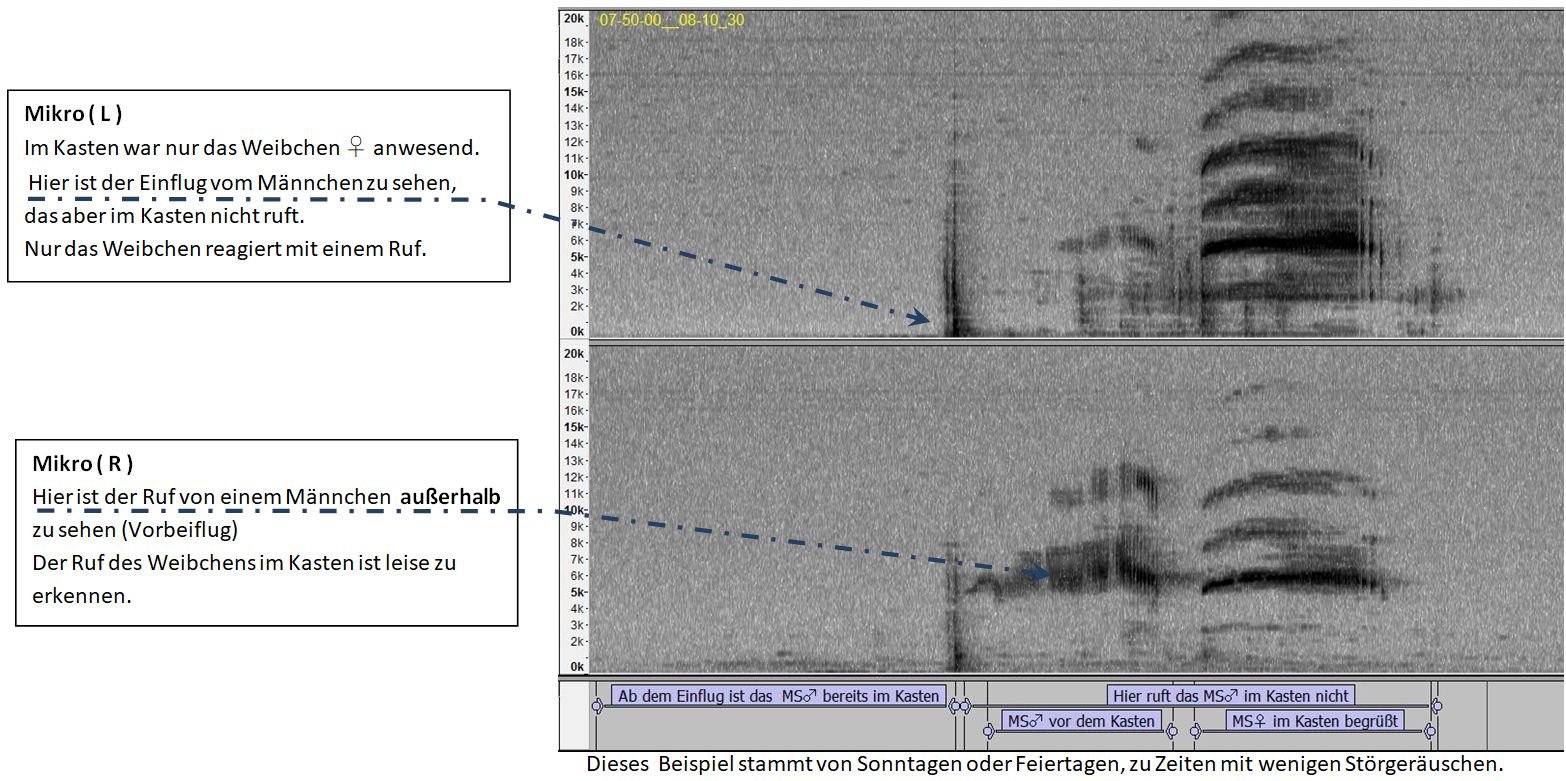Image resolution: width=1566 pixels, height=781 pixels.
Task: Click the 'Mikro ( L )' heading in annotation box
Action: point(73,114)
